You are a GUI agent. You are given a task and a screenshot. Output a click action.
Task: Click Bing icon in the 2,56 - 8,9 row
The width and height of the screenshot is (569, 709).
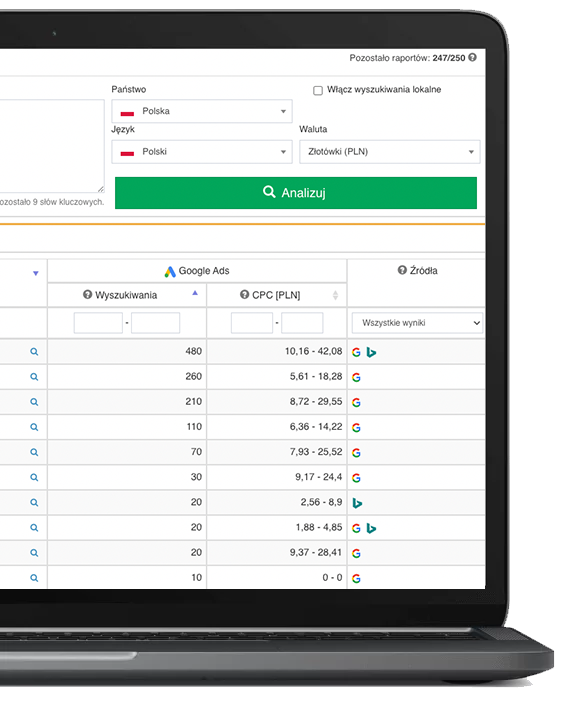(x=357, y=503)
